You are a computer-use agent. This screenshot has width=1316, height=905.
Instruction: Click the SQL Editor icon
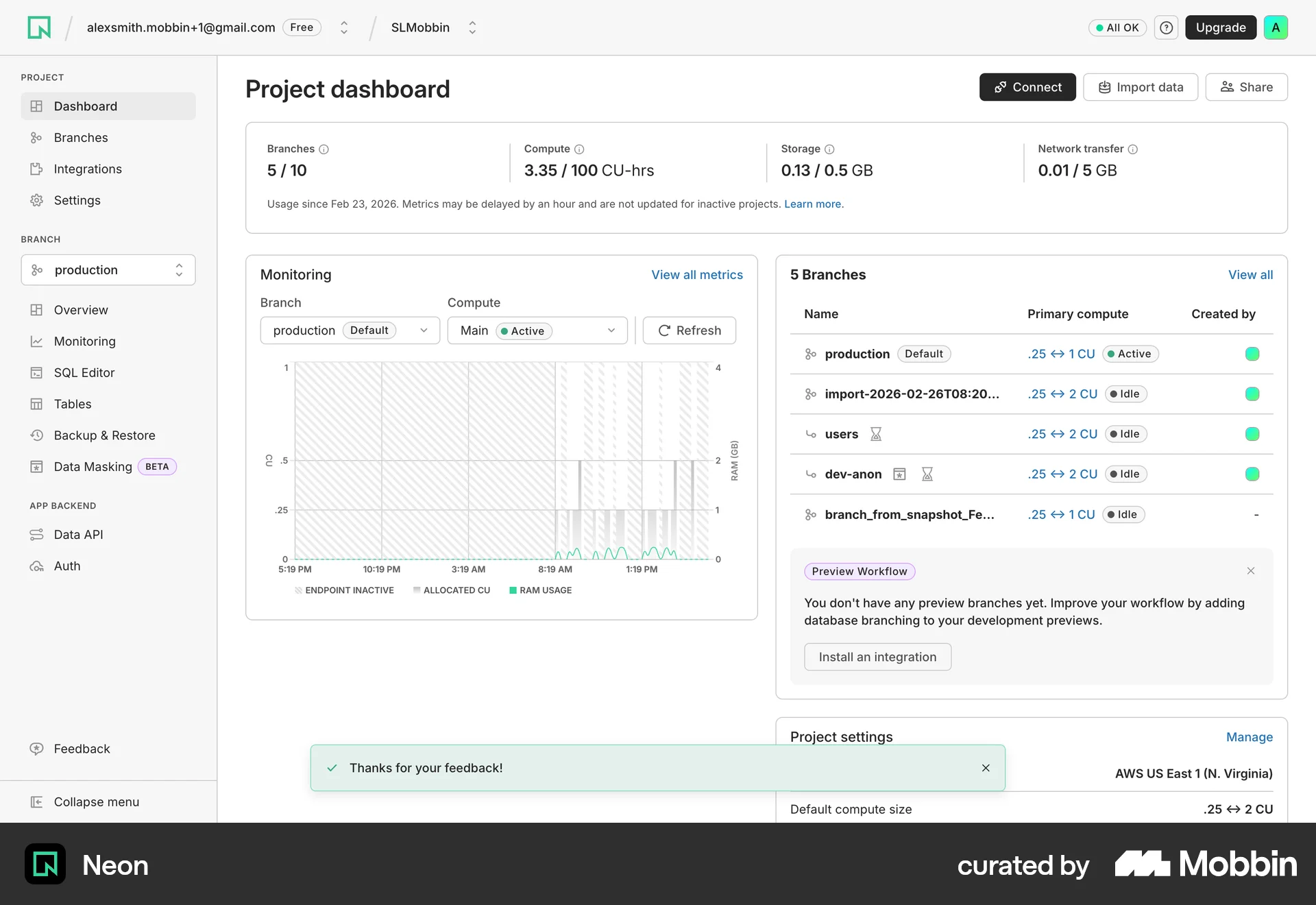[37, 373]
